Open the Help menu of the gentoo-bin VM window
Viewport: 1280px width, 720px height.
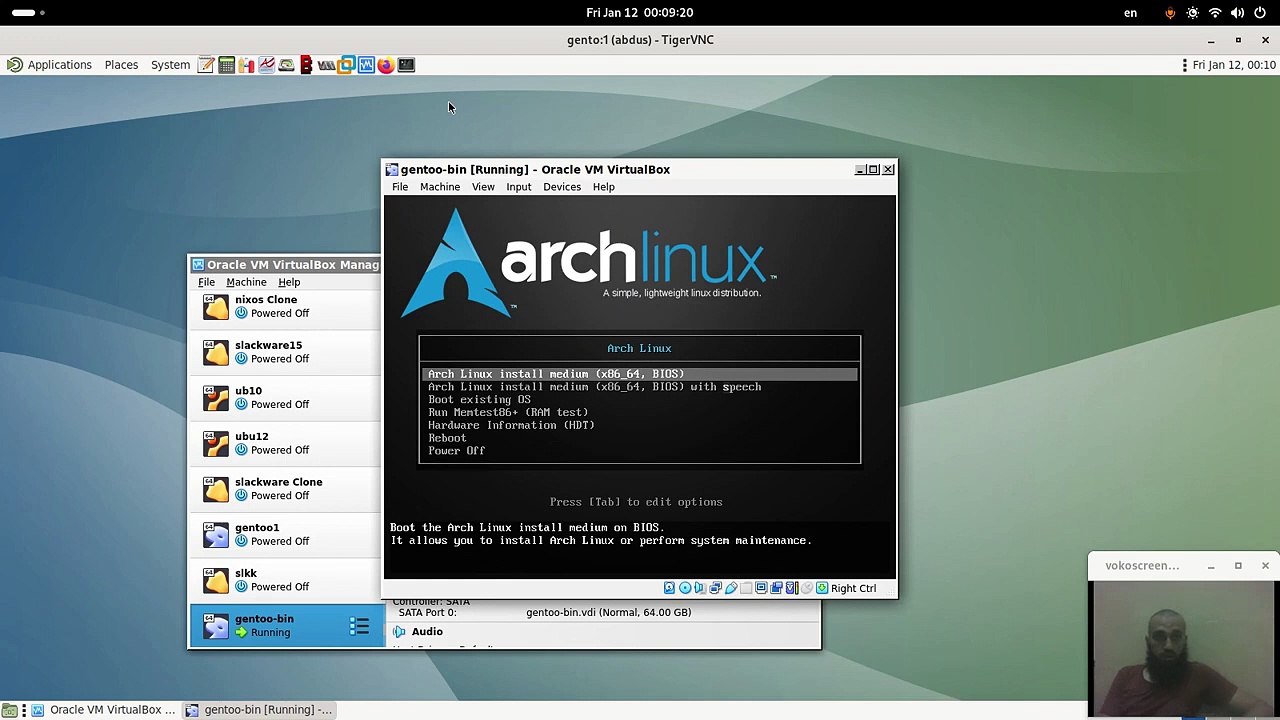603,187
